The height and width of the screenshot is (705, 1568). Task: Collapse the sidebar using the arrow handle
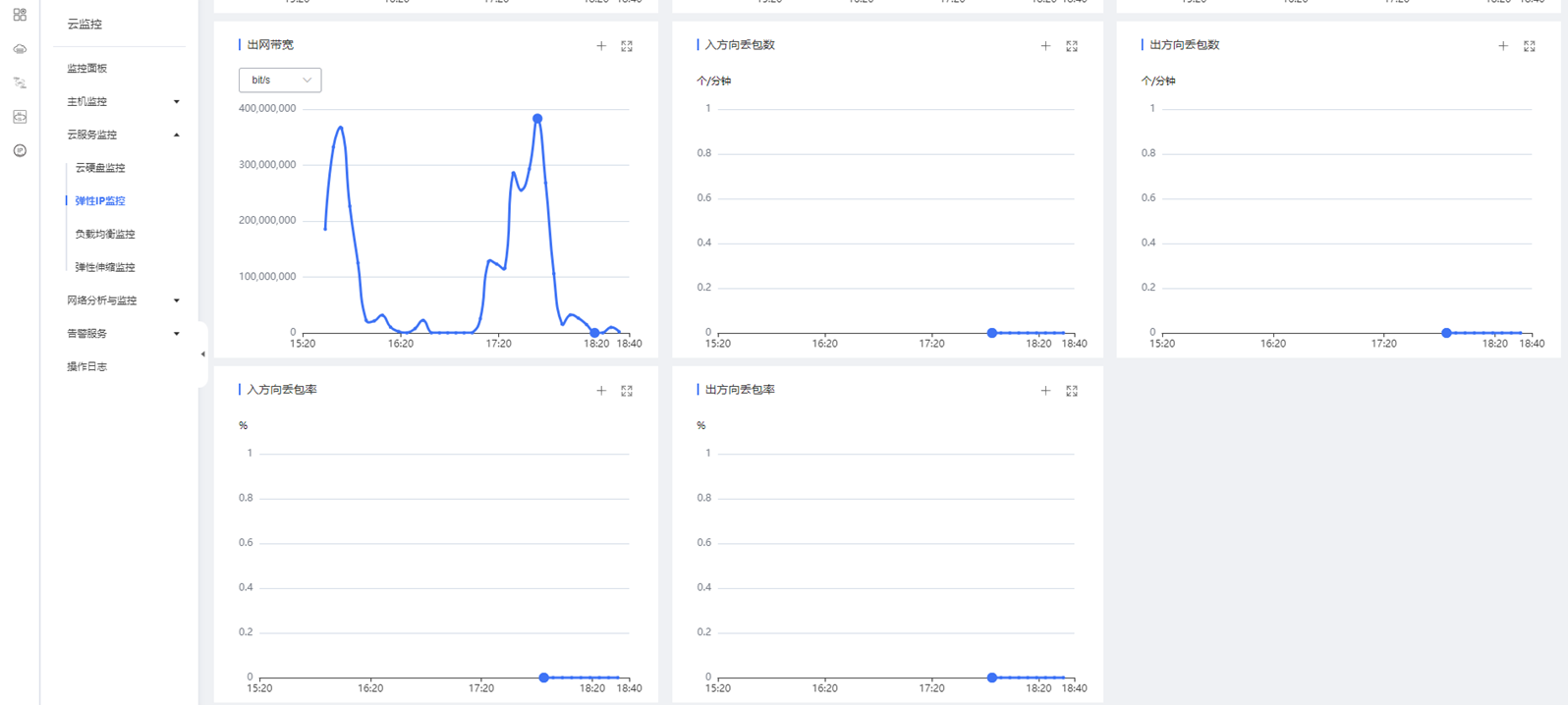[x=202, y=354]
